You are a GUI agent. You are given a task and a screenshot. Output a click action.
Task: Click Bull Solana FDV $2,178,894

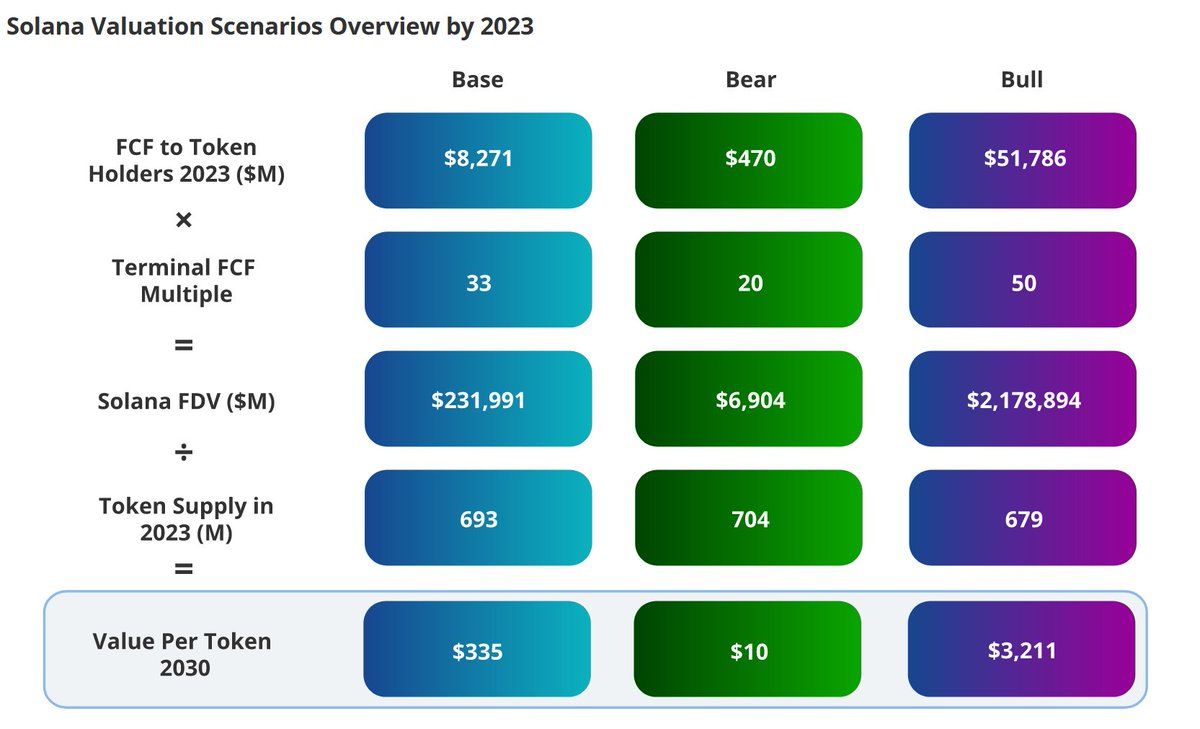(1022, 399)
